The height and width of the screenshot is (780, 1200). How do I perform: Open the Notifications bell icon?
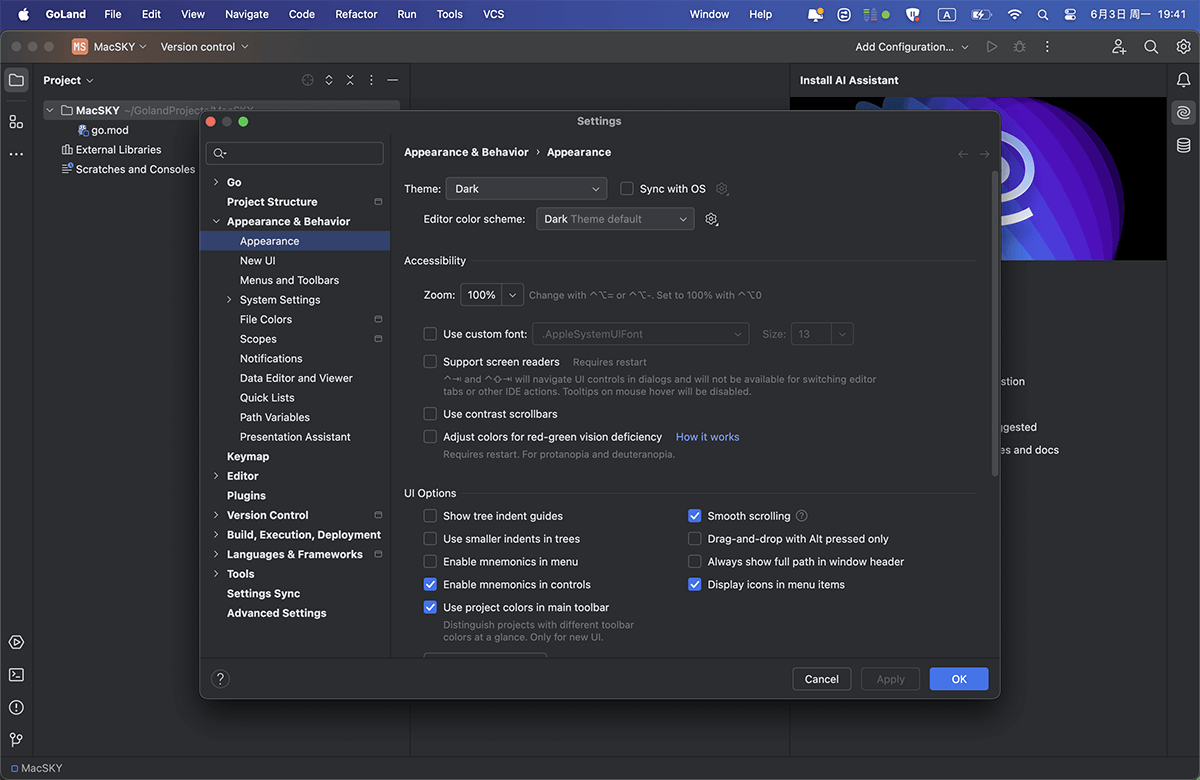pos(1184,80)
